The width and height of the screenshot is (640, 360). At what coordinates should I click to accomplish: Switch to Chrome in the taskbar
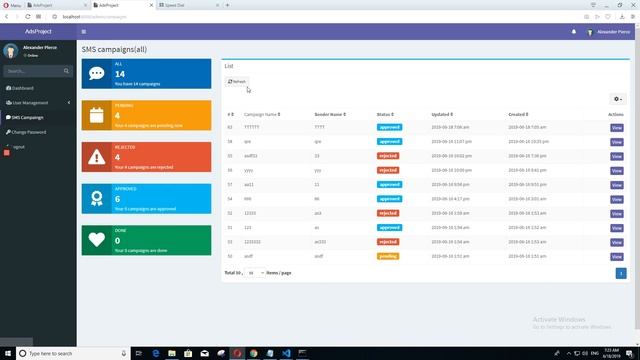(253, 353)
